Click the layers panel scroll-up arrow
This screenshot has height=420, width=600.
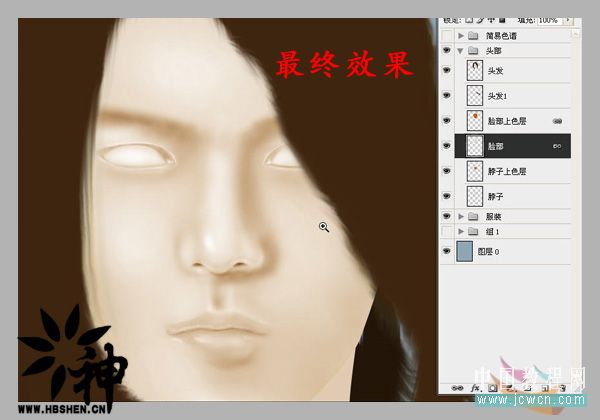pos(575,35)
